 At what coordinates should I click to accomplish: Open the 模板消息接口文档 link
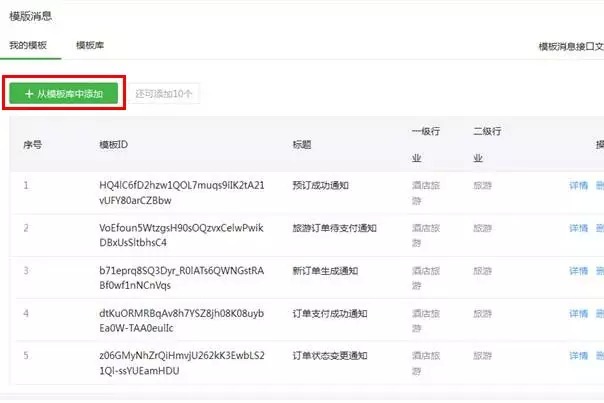pos(570,47)
